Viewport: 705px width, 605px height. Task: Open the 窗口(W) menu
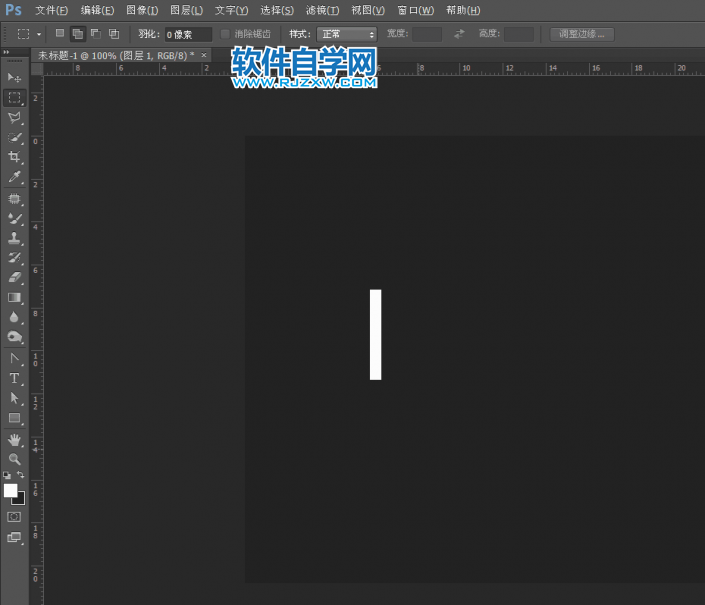pyautogui.click(x=415, y=10)
